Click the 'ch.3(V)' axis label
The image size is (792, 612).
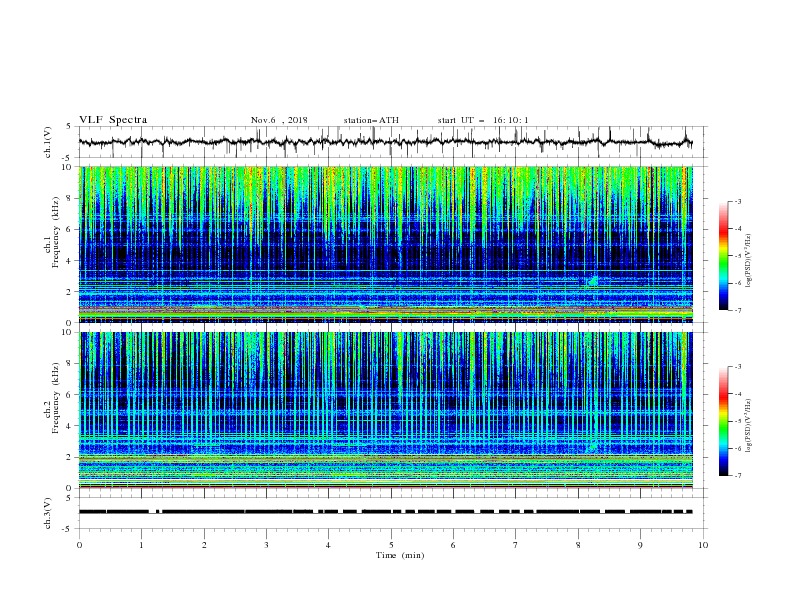tap(48, 513)
